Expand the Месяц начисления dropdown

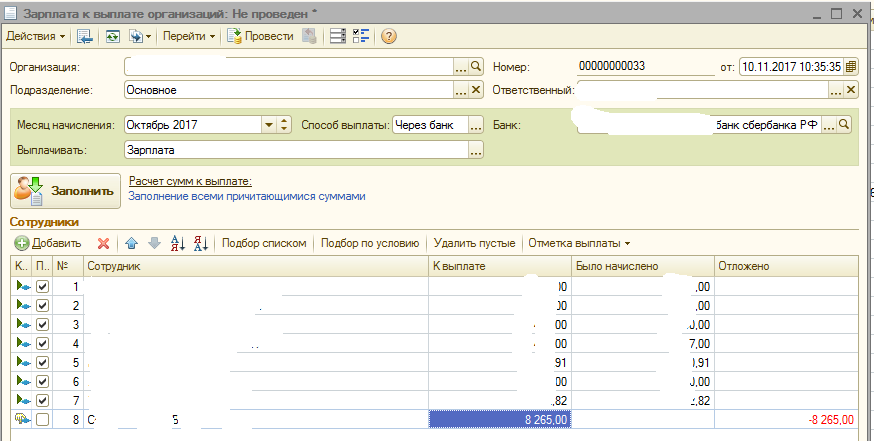pos(268,125)
